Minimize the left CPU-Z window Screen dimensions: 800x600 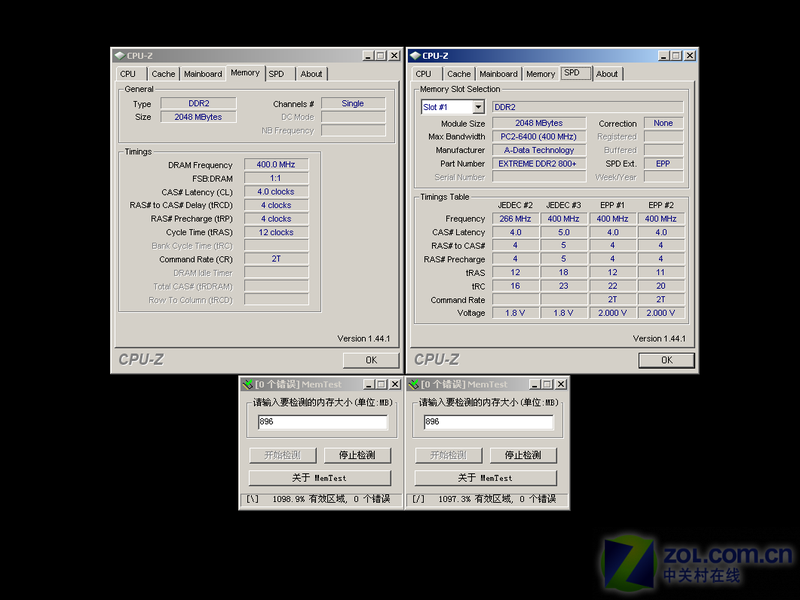click(368, 56)
